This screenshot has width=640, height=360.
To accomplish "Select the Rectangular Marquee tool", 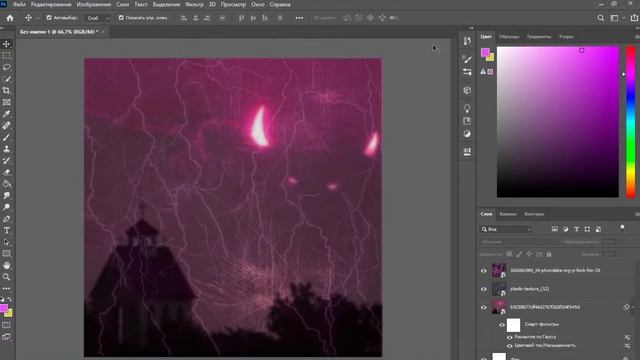I will click(7, 56).
